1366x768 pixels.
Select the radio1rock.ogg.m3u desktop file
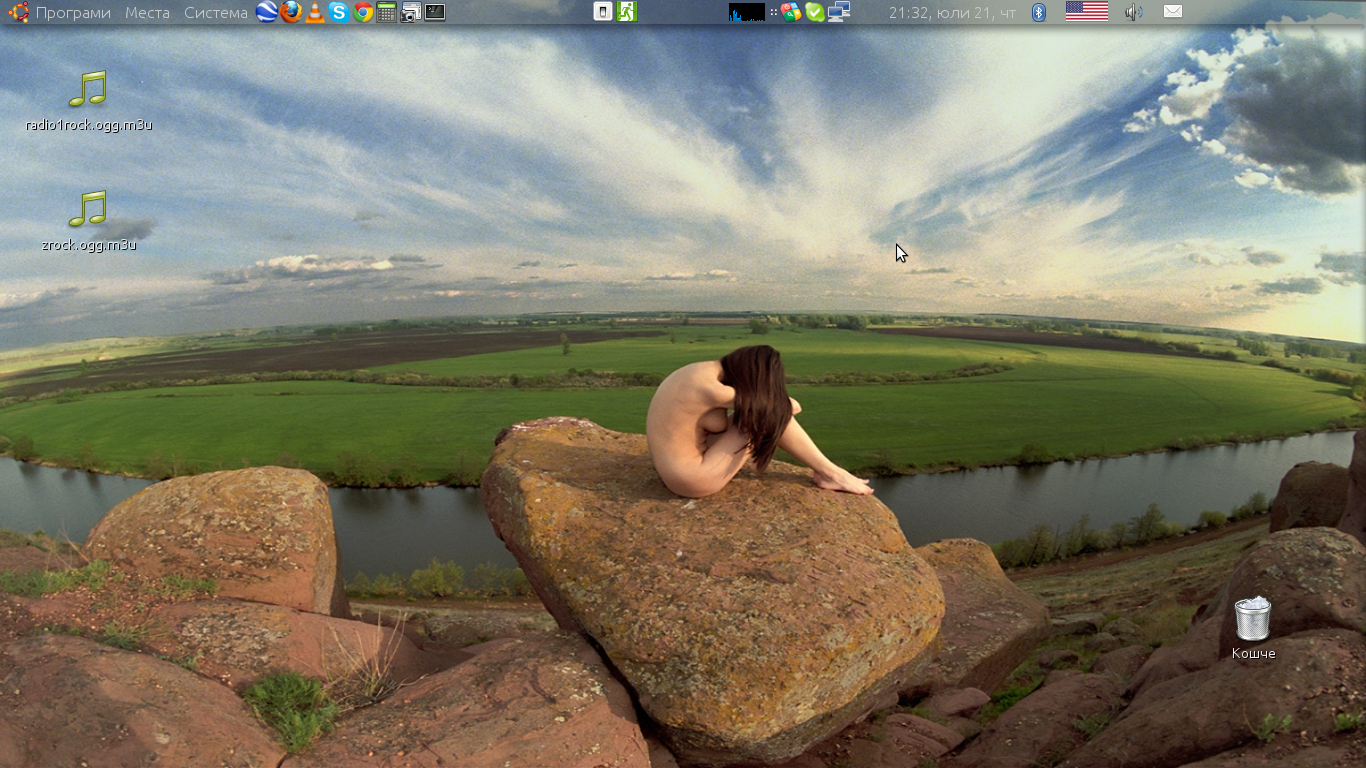click(88, 101)
